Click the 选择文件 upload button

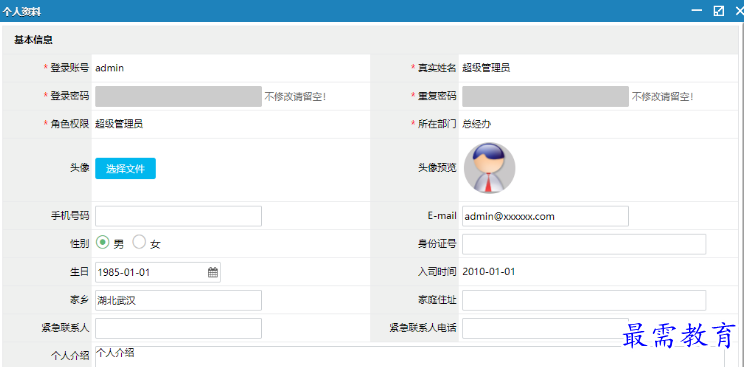pos(125,169)
